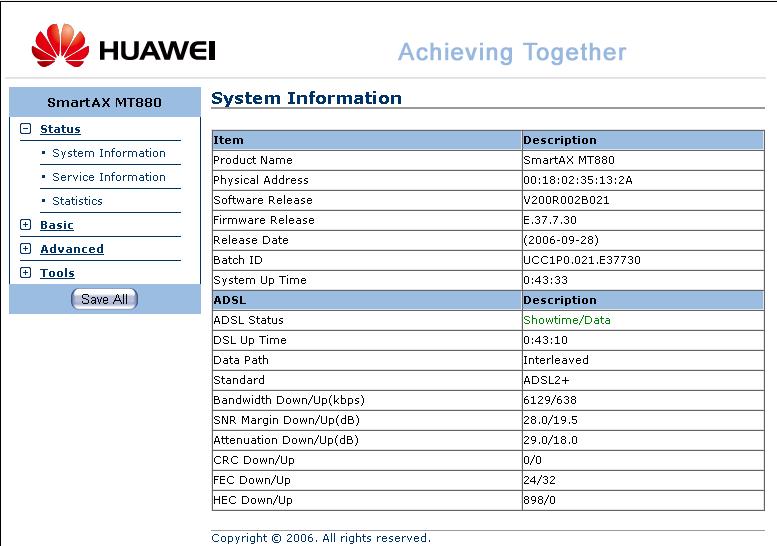Select CRC value 0/0
This screenshot has height=546, width=777.
[x=533, y=460]
